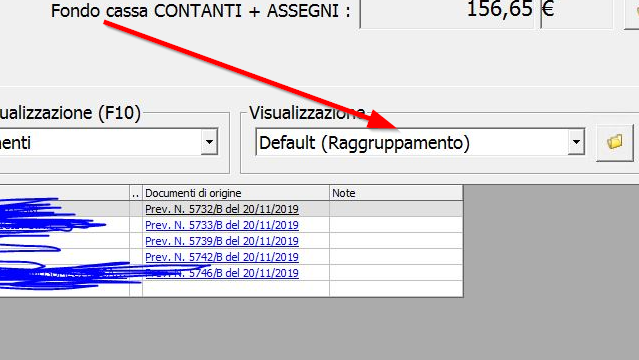
Task: Select Note cell of the 5733/B row
Action: (396, 225)
